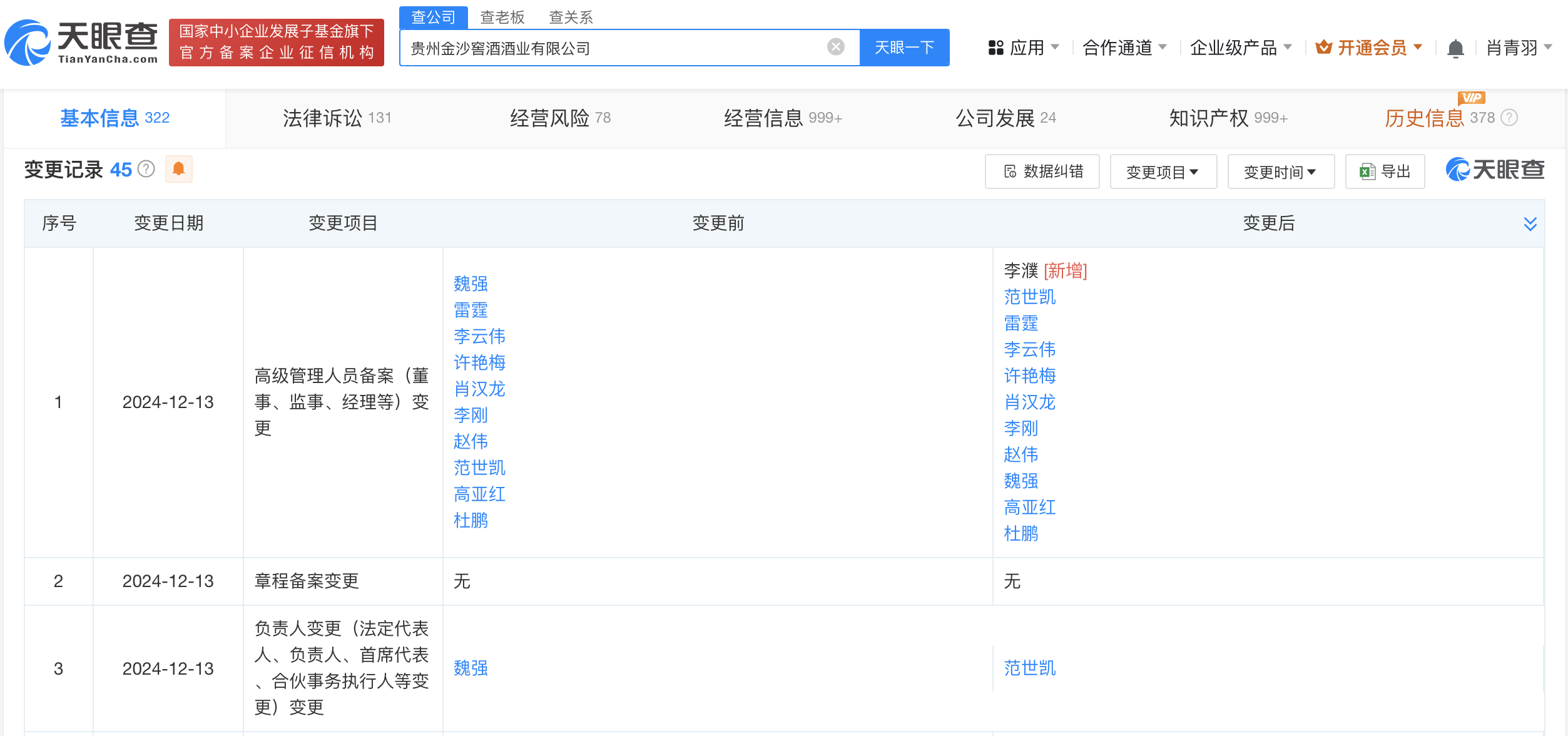
Task: Click the help icon next to 变更记录 45
Action: (146, 169)
